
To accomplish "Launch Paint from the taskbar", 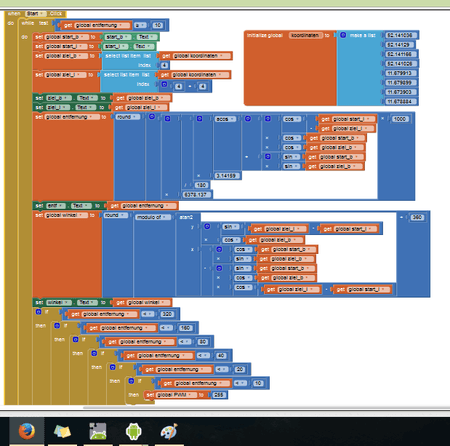I will point(169,431).
